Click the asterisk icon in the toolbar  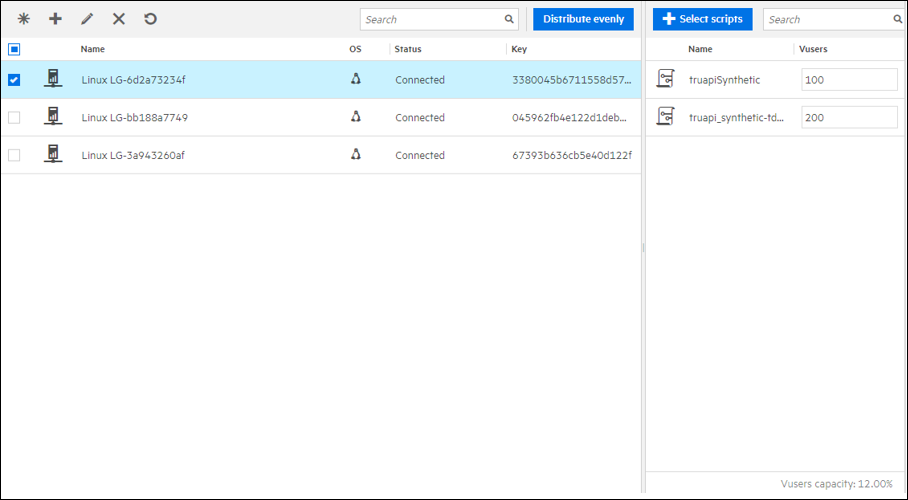(x=24, y=19)
